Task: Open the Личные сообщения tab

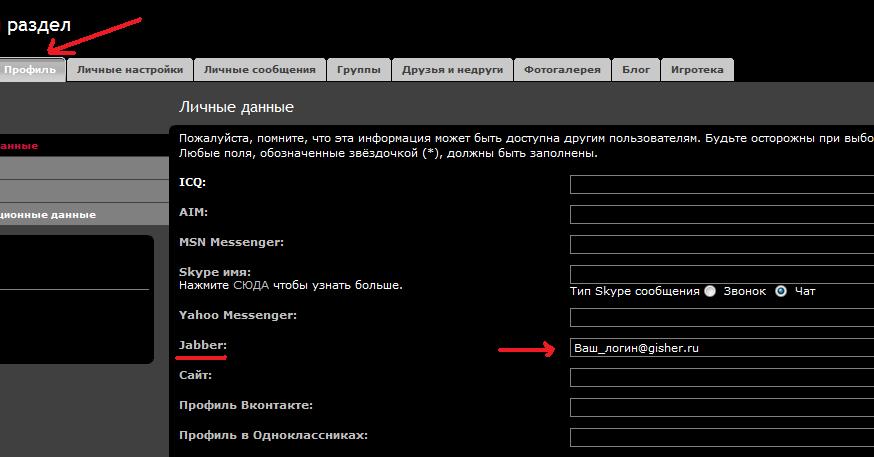Action: (259, 70)
